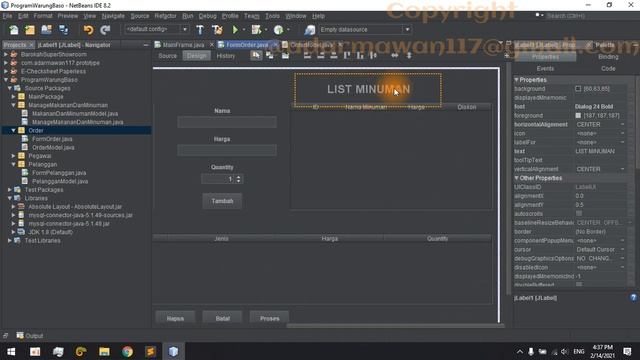
Task: Click the Redo arrow icon
Action: tap(105, 30)
